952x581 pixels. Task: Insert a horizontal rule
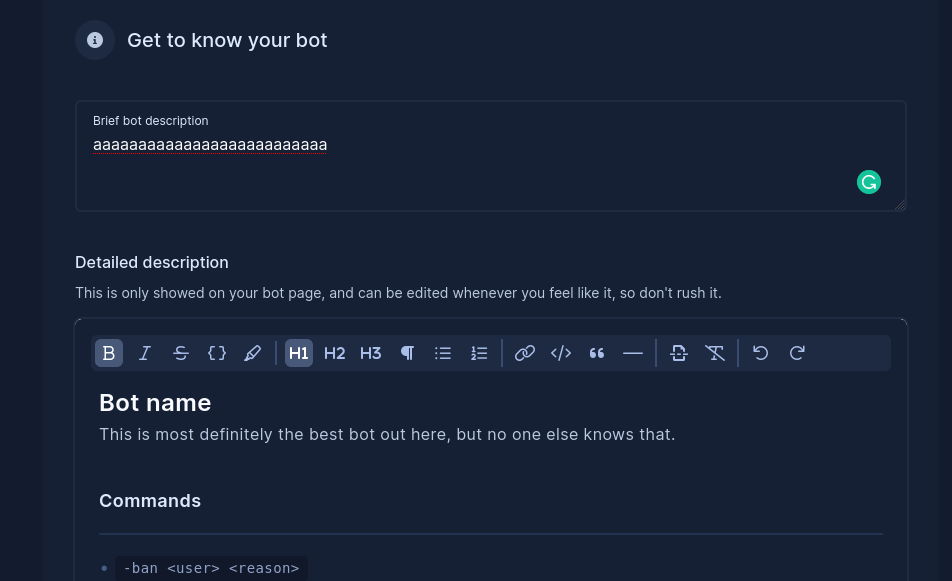[633, 353]
